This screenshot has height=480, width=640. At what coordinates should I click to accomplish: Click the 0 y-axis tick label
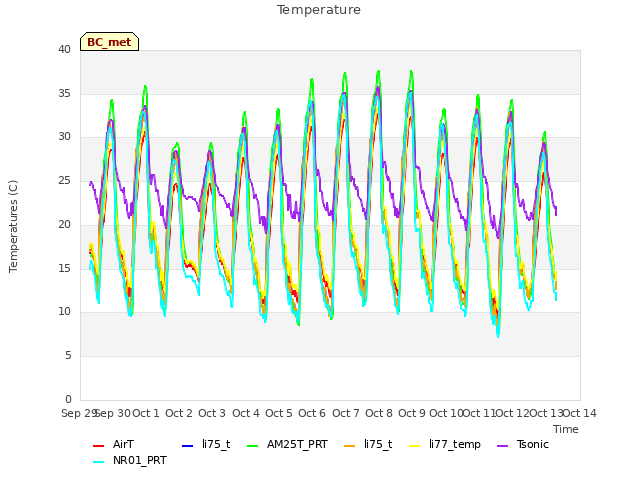point(68,399)
